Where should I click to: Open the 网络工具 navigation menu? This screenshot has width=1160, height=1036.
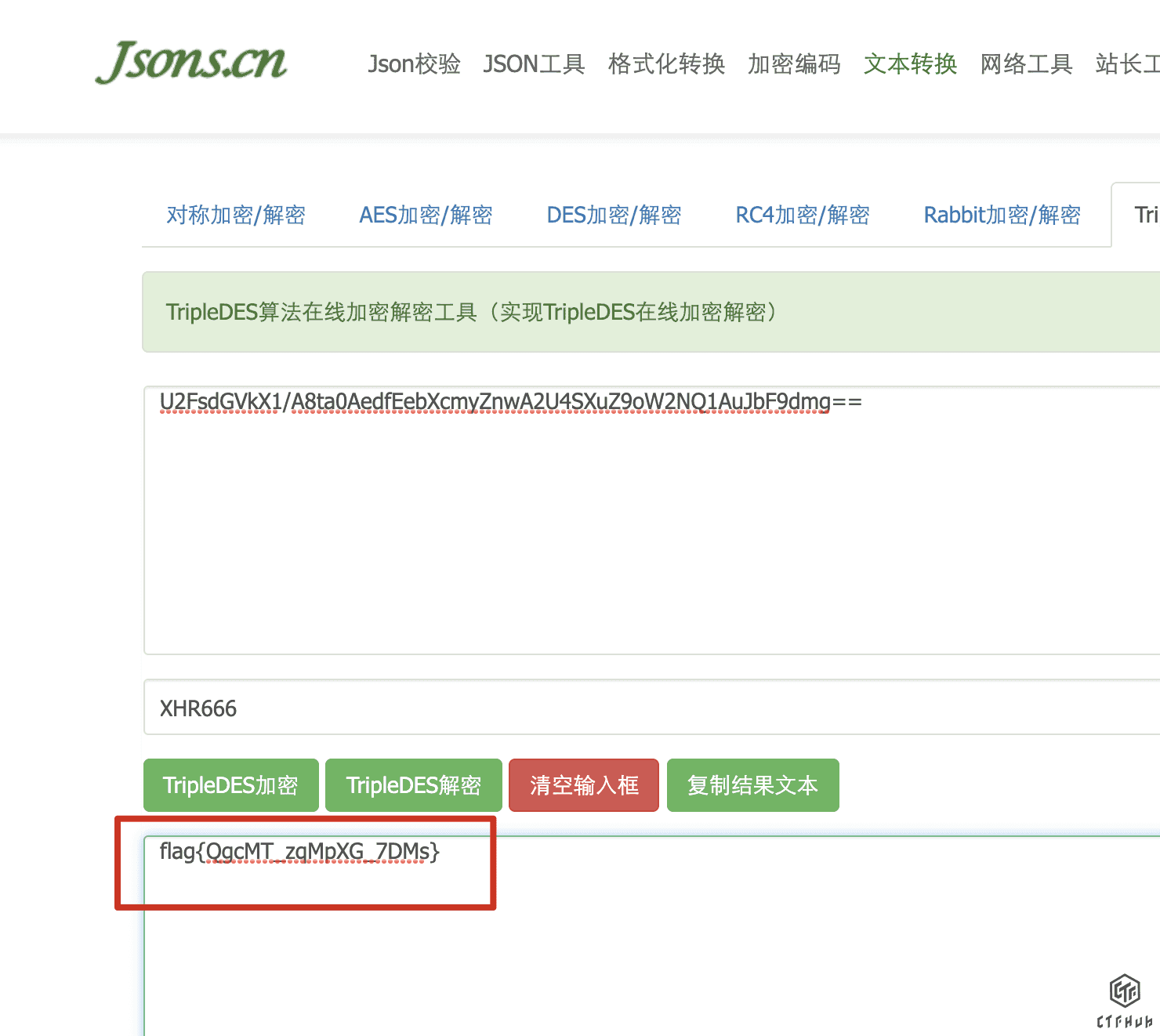[1026, 63]
